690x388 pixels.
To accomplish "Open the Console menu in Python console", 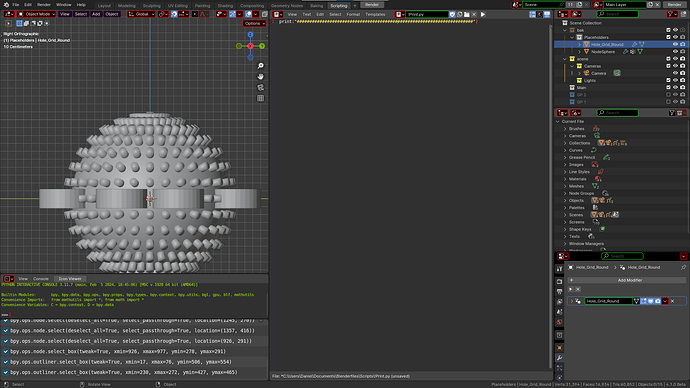I will [40, 278].
